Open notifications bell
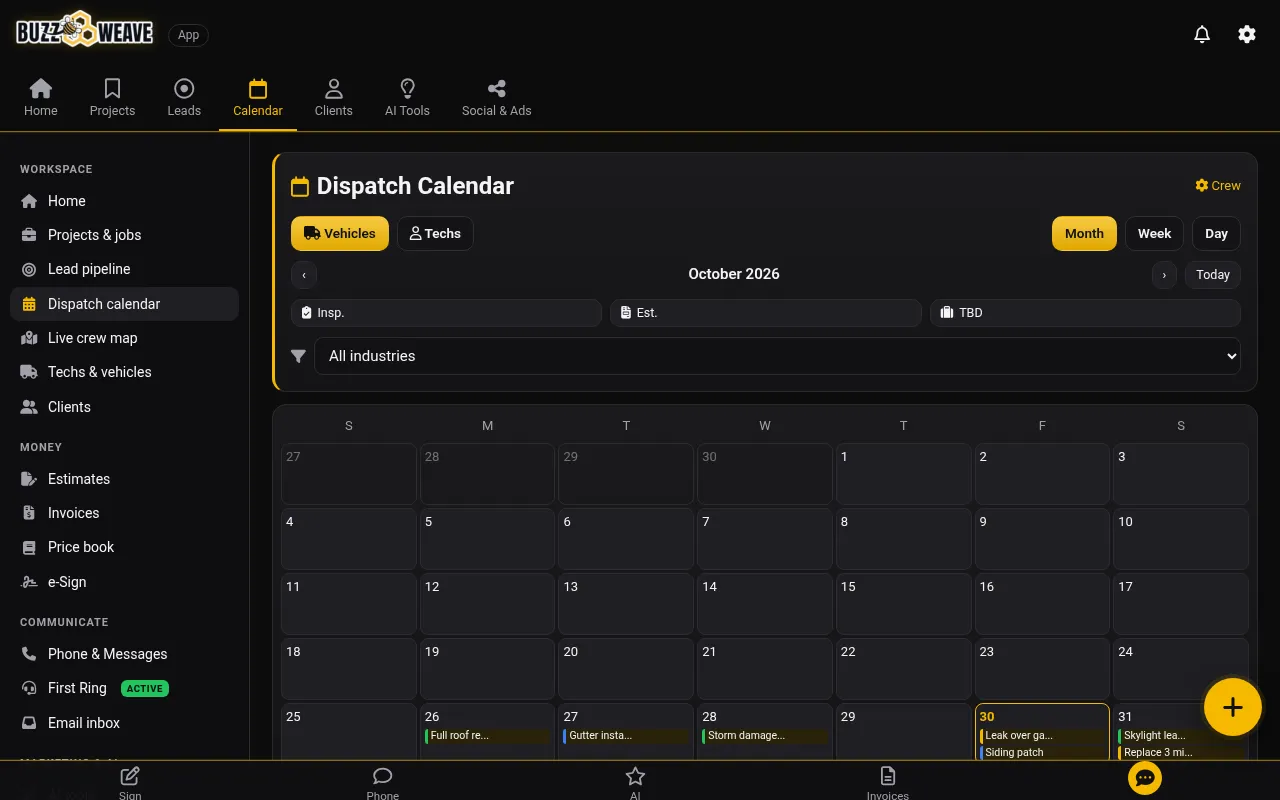 pos(1202,34)
